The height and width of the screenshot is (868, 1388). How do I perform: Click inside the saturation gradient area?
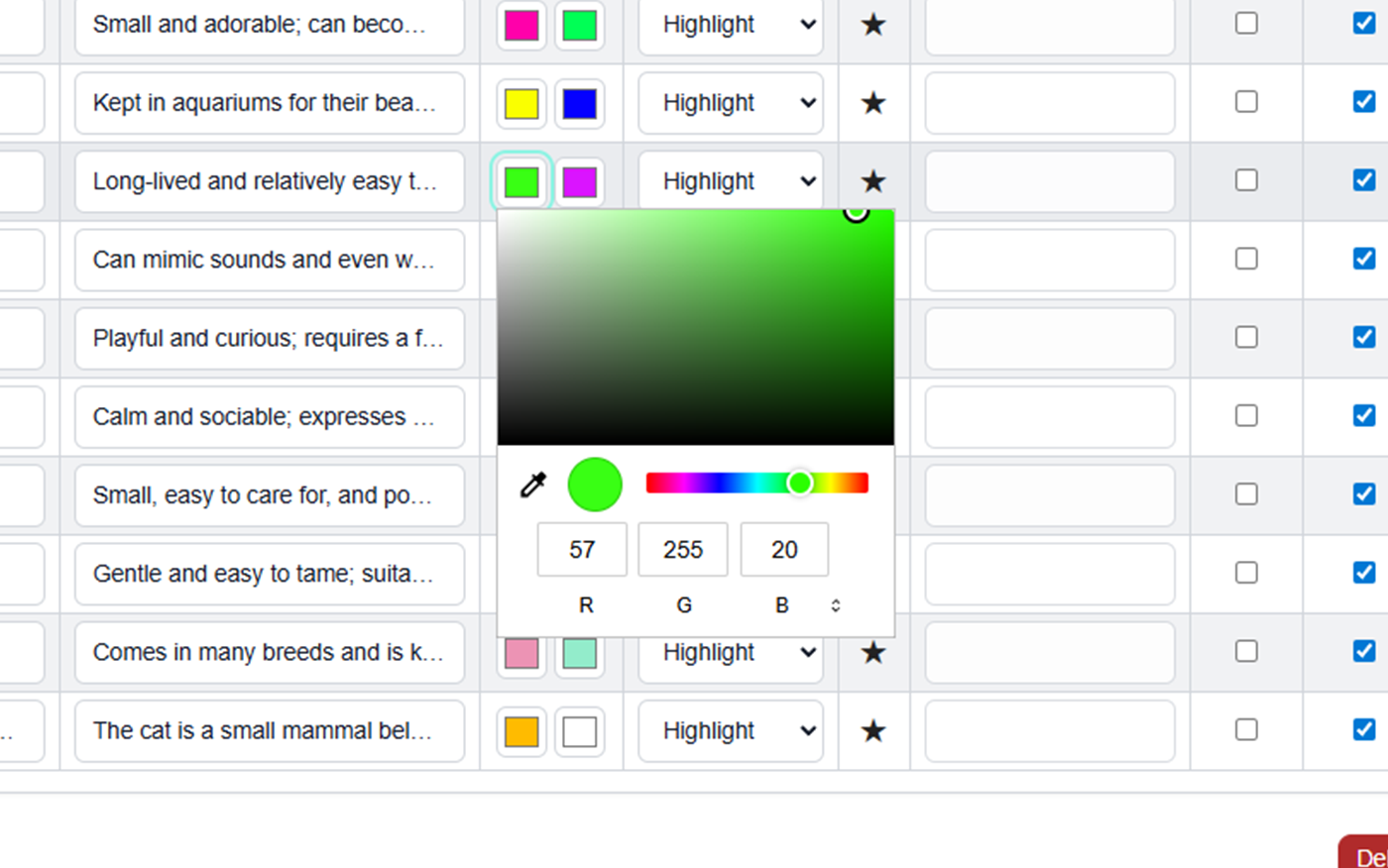tap(694, 327)
